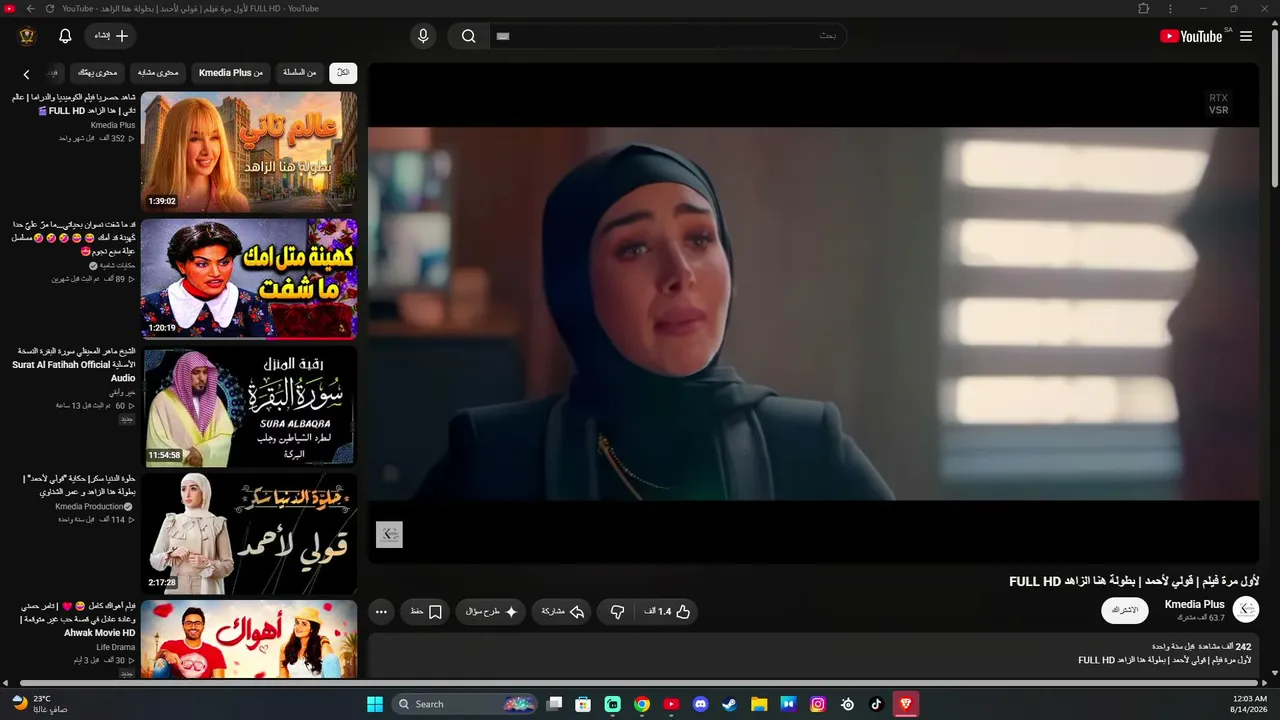Open Brave browser in the taskbar

906,704
